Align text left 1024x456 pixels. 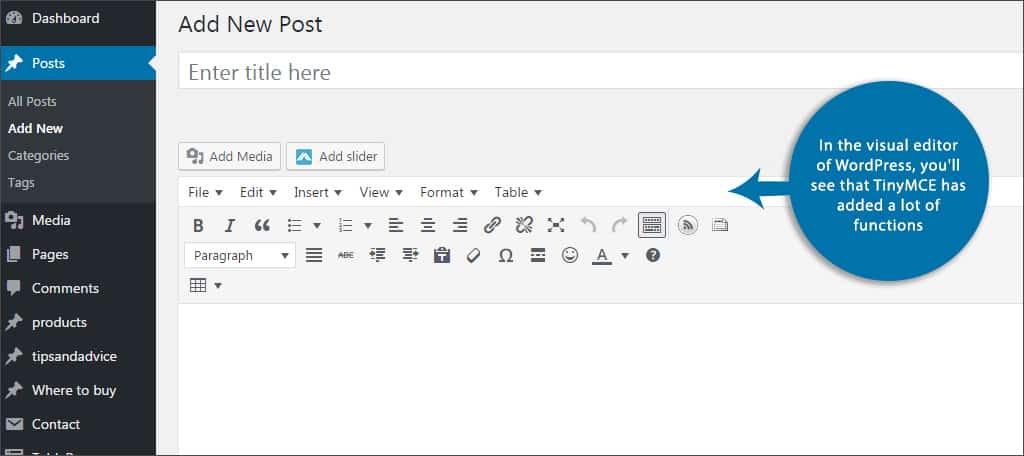(396, 226)
